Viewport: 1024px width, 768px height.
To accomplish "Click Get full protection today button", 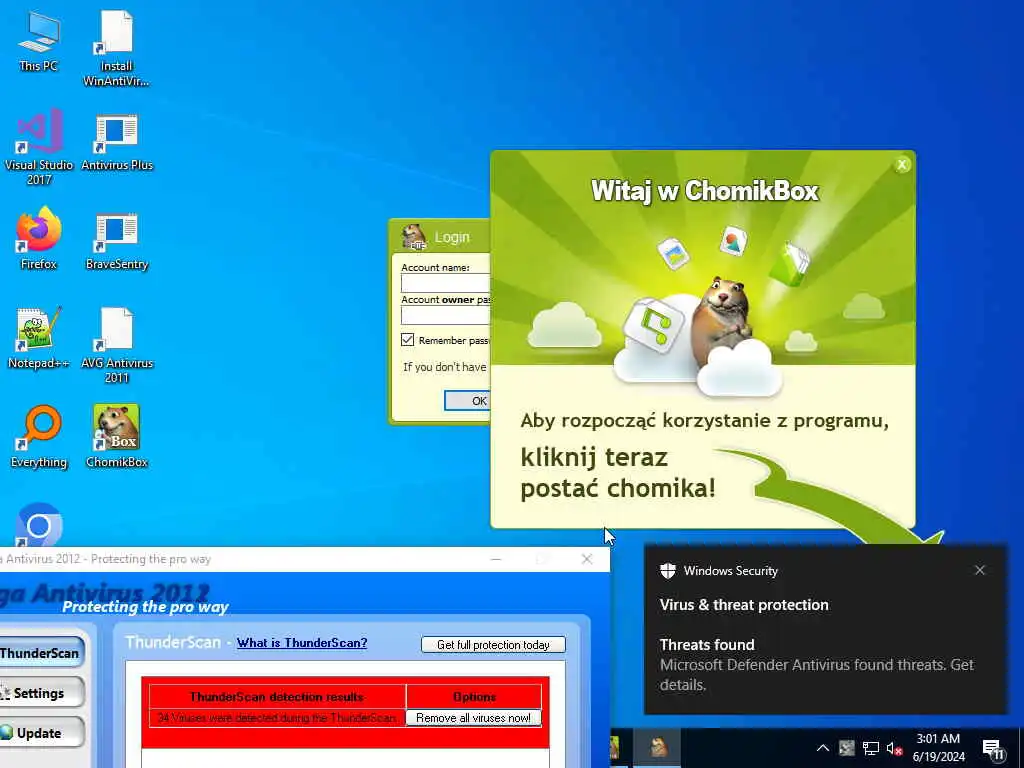I will (x=493, y=645).
